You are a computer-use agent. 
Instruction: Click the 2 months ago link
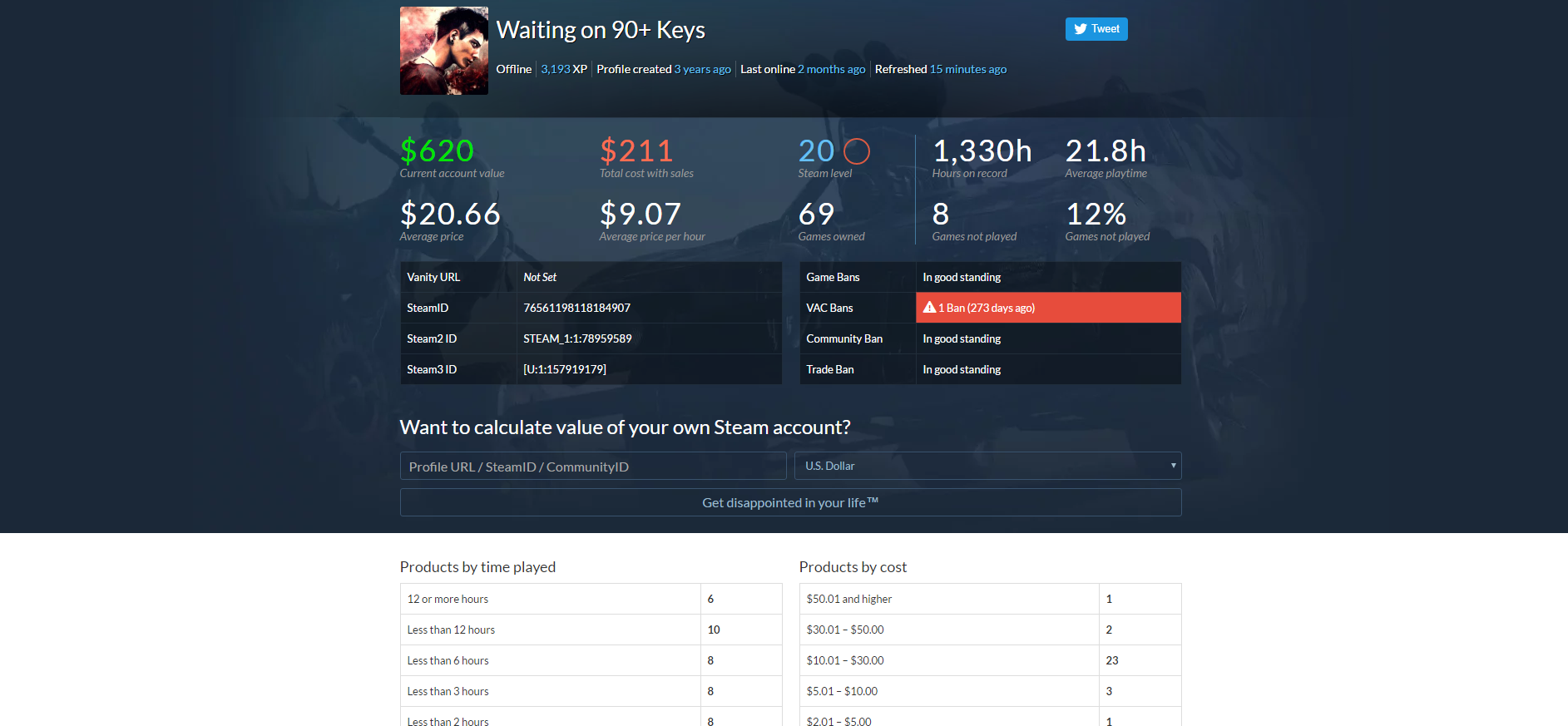tap(832, 69)
